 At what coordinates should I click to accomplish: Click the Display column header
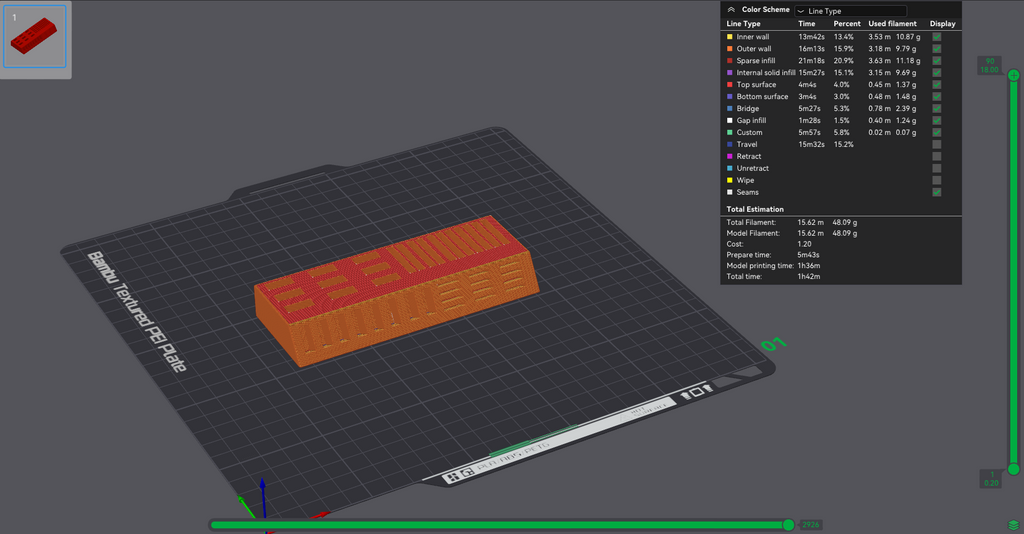942,24
